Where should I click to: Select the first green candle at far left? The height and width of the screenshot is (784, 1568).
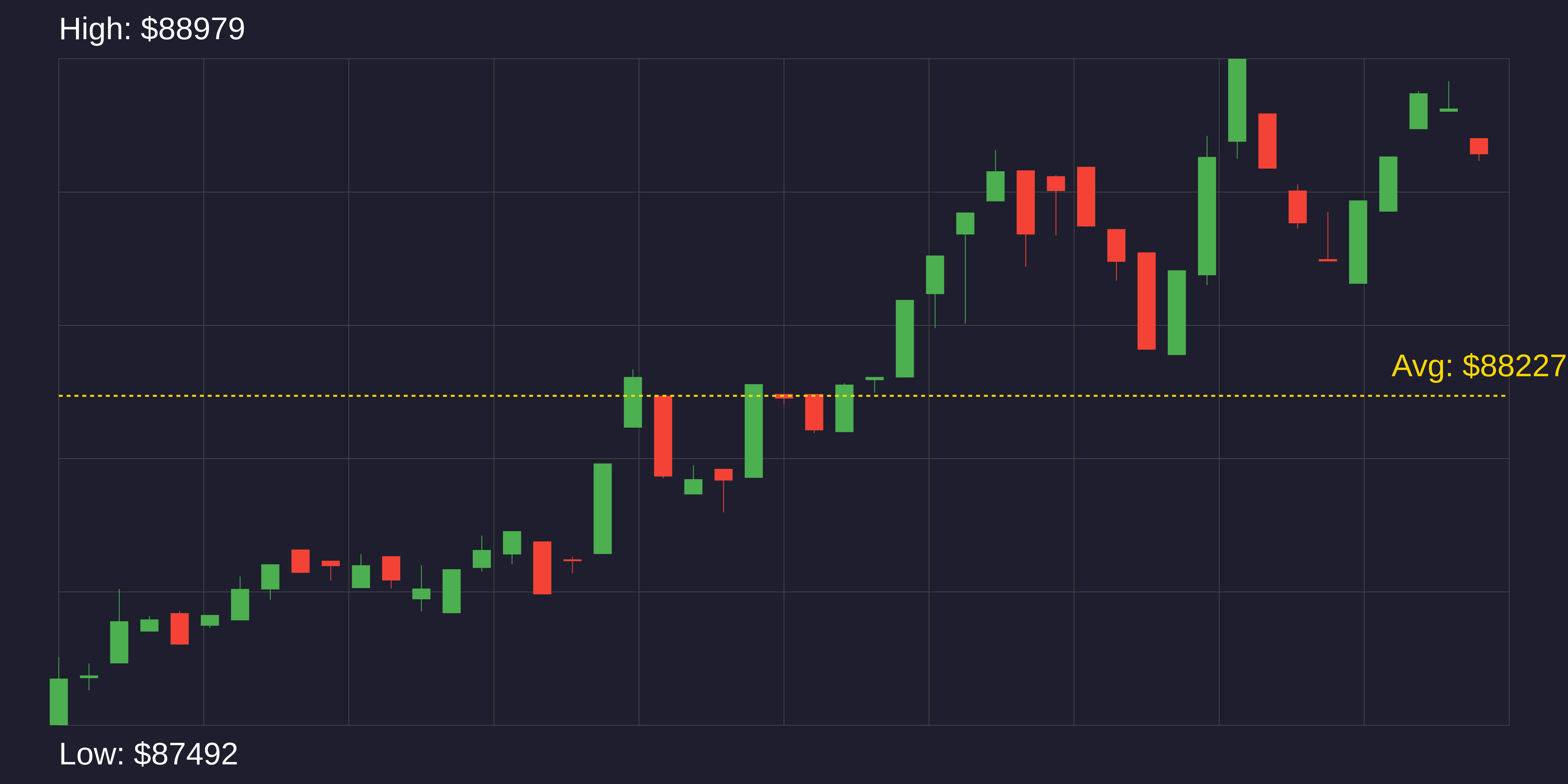click(58, 701)
